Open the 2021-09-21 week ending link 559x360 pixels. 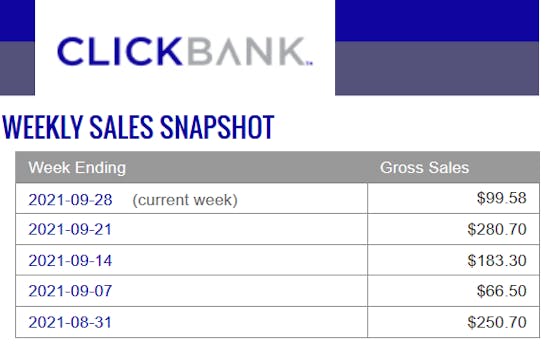tap(70, 230)
